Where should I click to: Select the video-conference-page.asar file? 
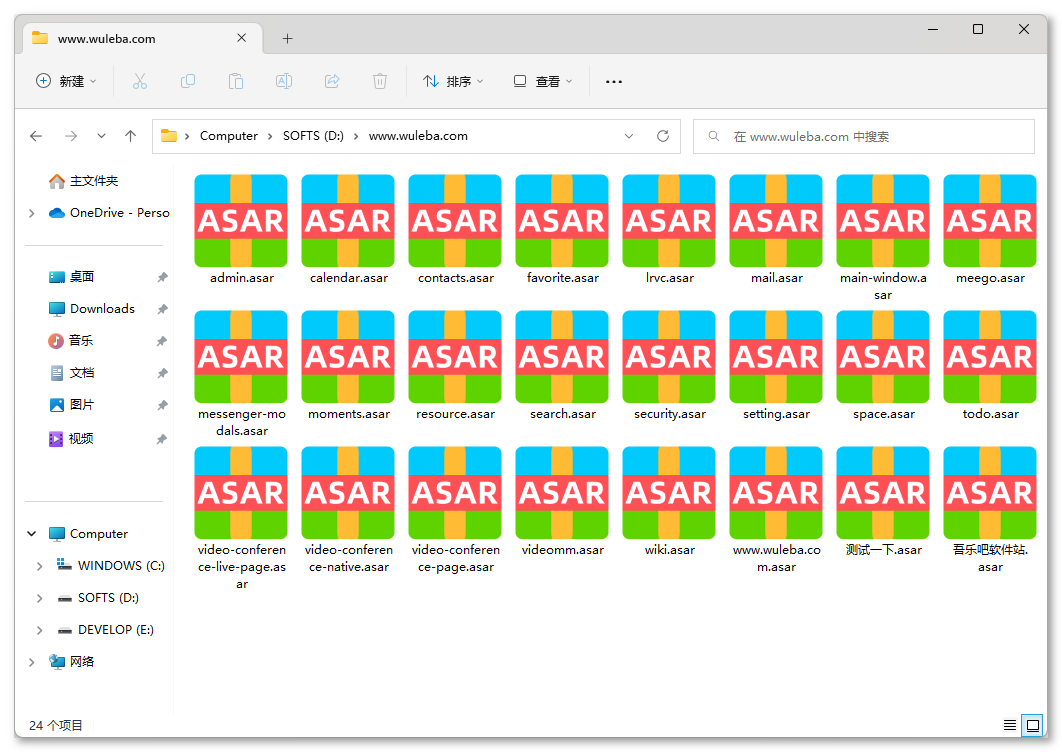(455, 510)
